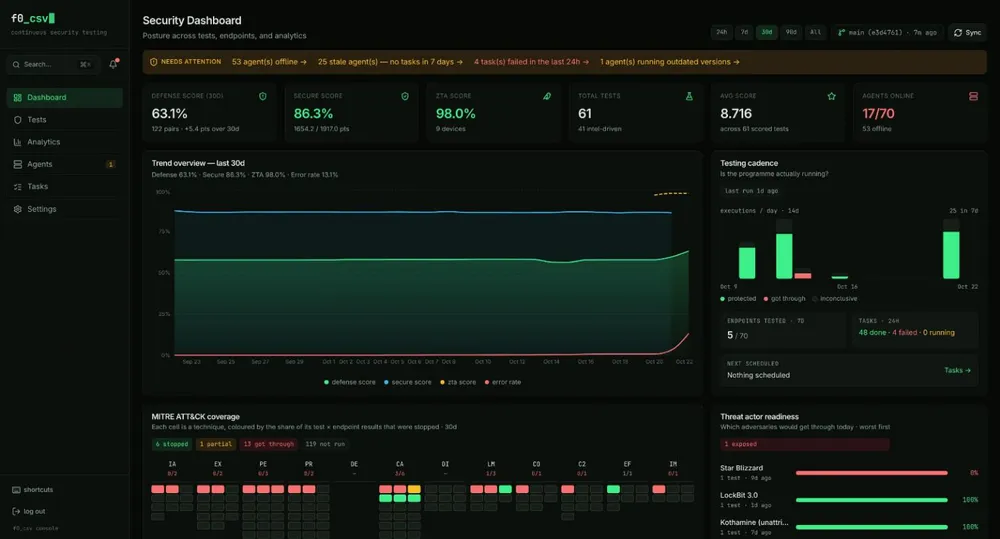1000x539 pixels.
Task: Open the Tasks arrow link
Action: coord(957,370)
